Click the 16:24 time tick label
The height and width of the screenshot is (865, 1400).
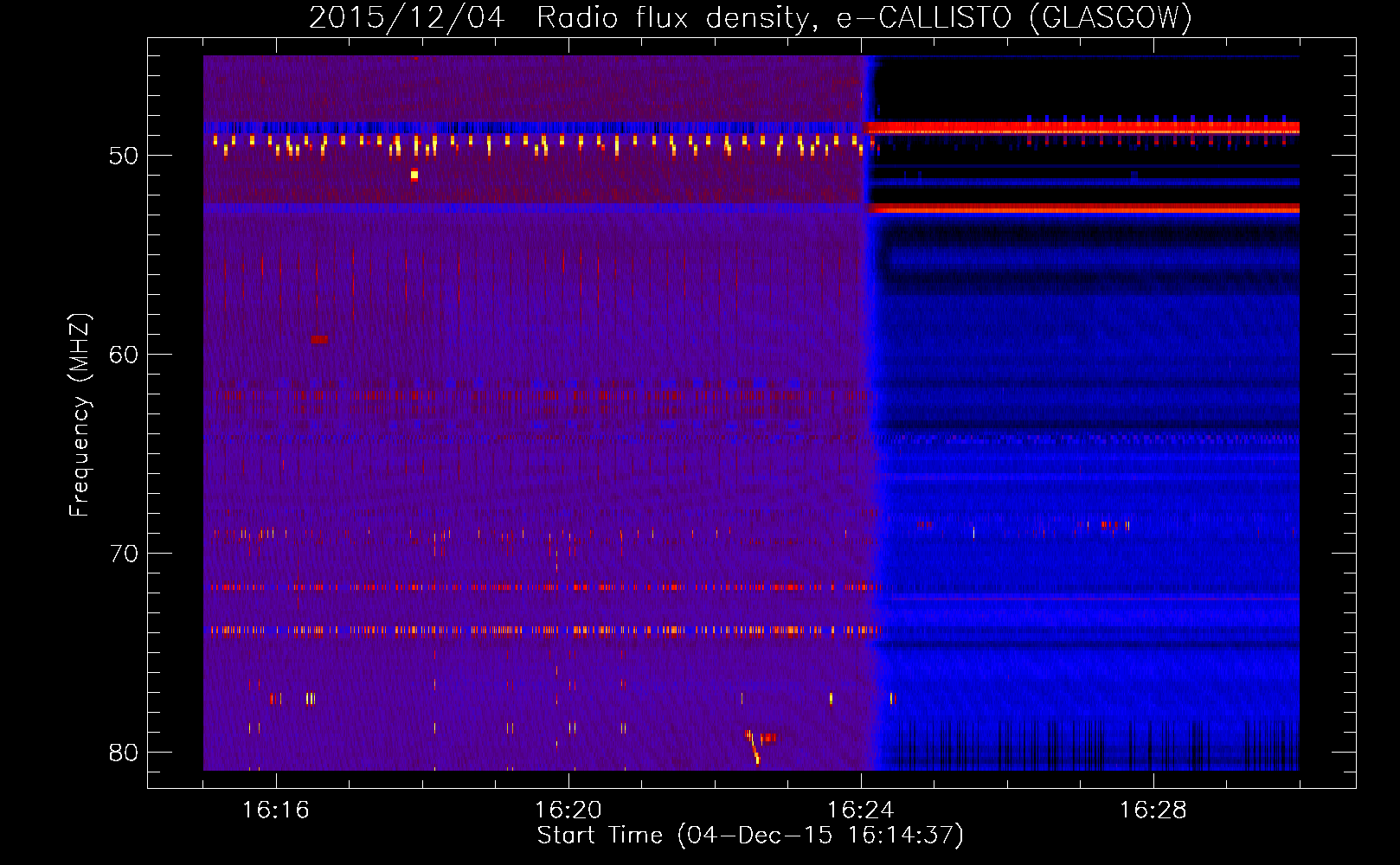point(861,811)
